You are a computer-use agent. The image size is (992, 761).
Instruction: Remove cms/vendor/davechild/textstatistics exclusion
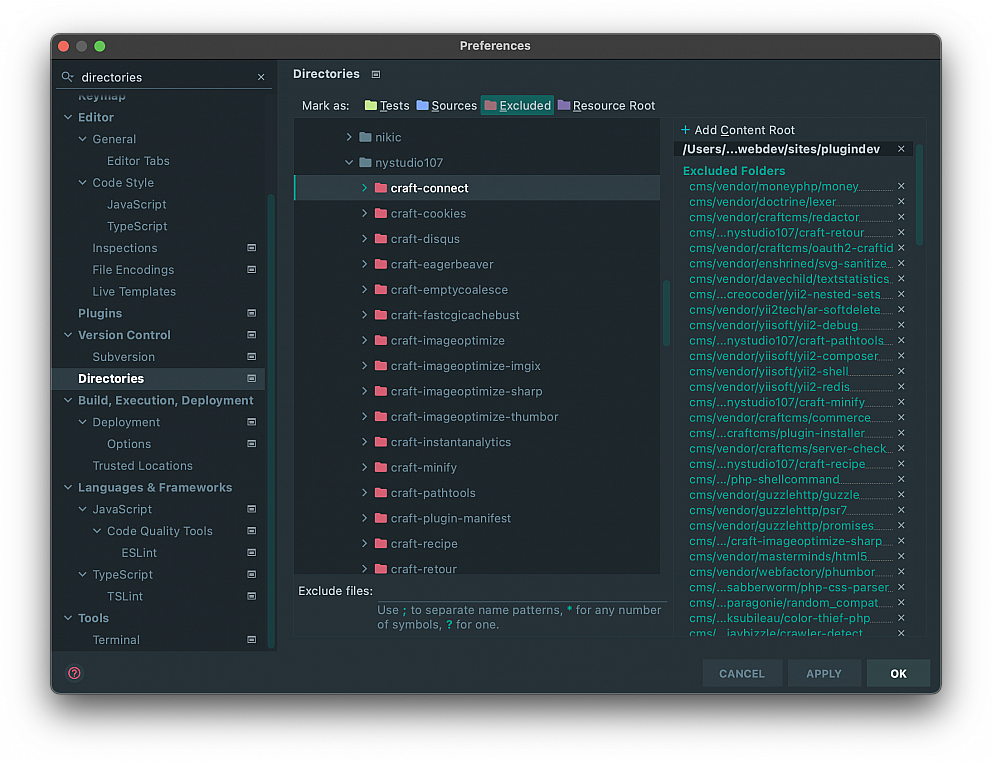coord(901,279)
